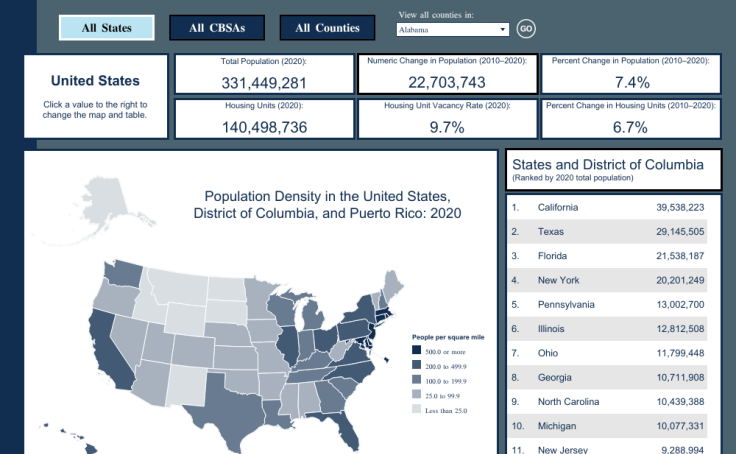Switch to All Counties tab
Viewport: 736px width, 454px height.
(x=327, y=28)
